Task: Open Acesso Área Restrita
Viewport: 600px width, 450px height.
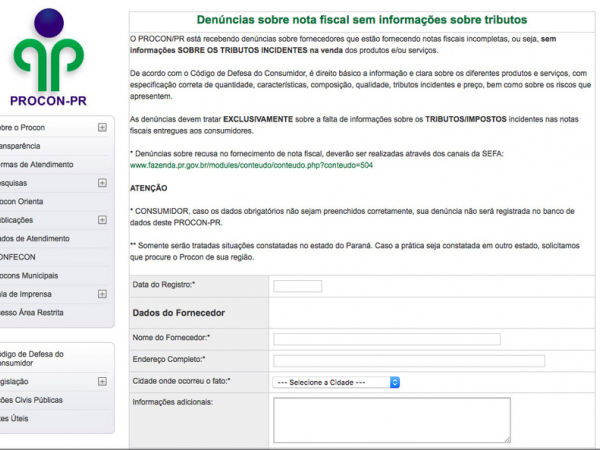Action: 31,313
